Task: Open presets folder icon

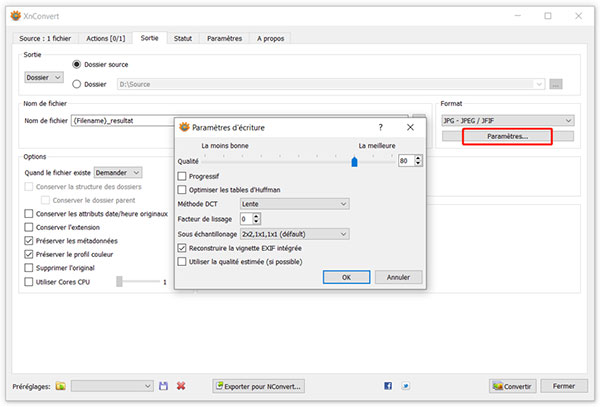Action: pyautogui.click(x=60, y=386)
